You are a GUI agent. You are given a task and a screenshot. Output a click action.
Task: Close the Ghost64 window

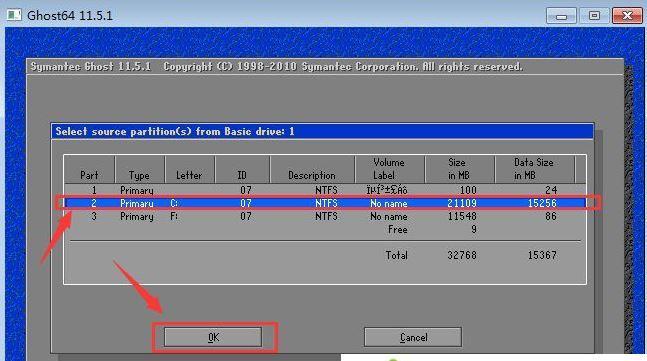pyautogui.click(x=627, y=16)
